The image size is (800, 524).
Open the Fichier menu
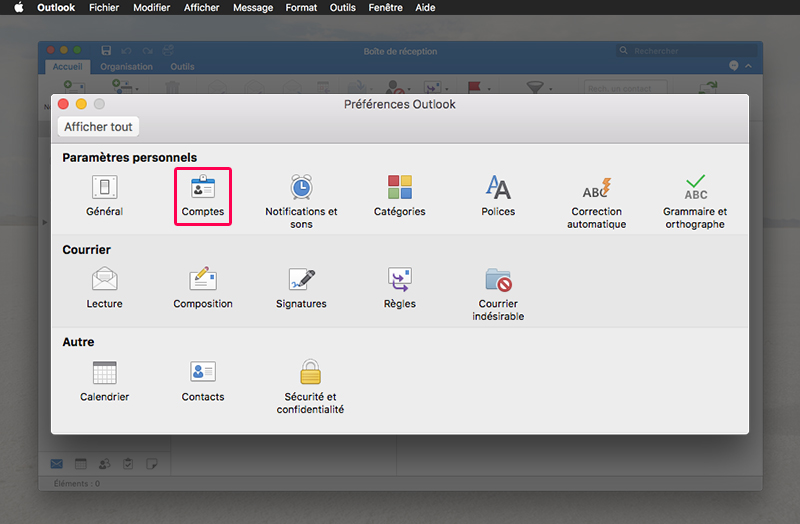coord(104,8)
